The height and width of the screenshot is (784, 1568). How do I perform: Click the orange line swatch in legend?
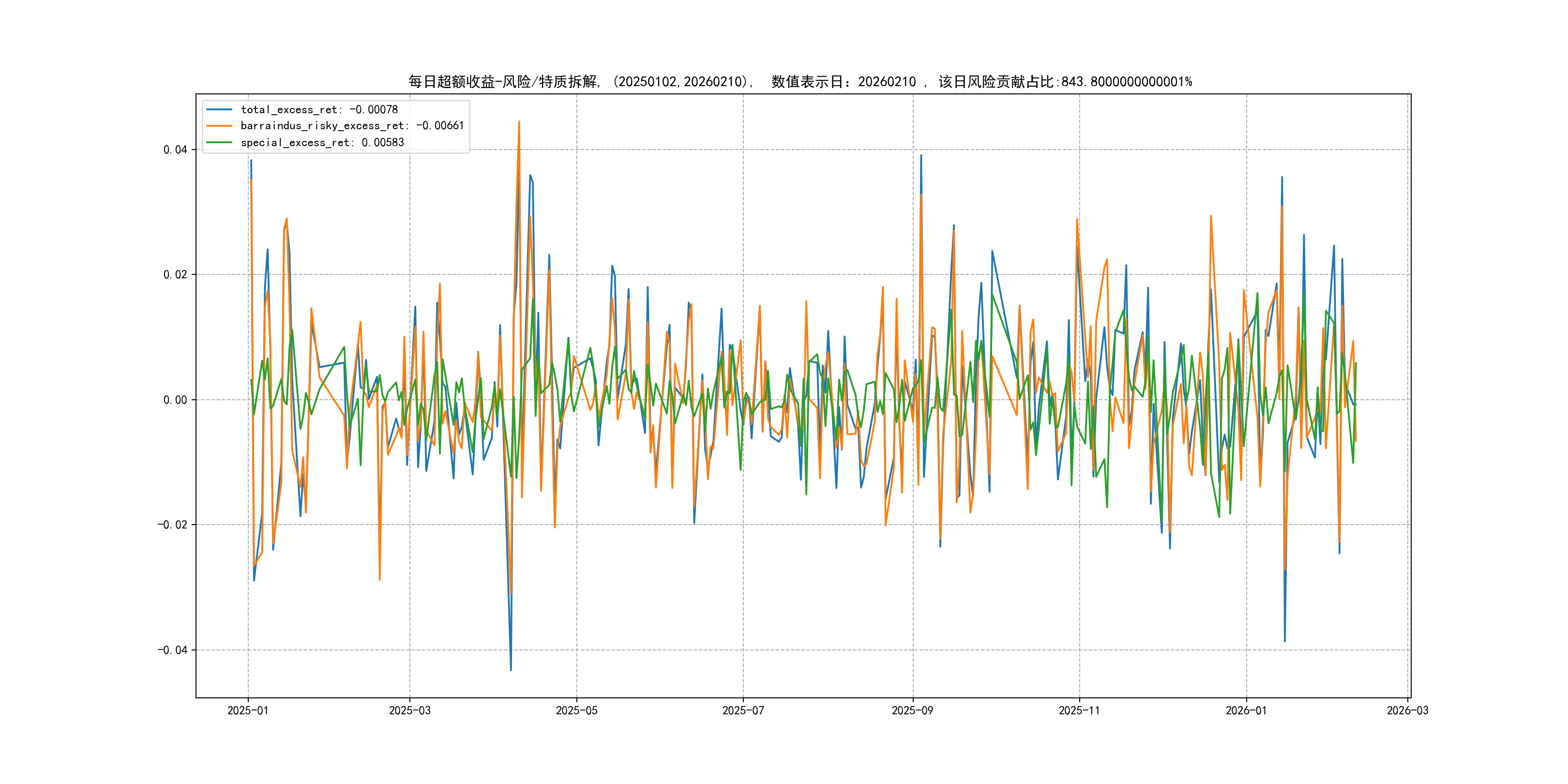(219, 126)
